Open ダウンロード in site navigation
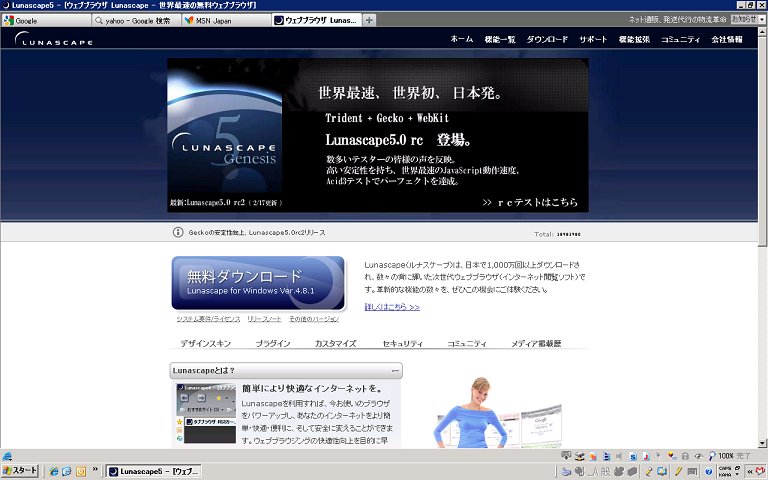 [547, 39]
